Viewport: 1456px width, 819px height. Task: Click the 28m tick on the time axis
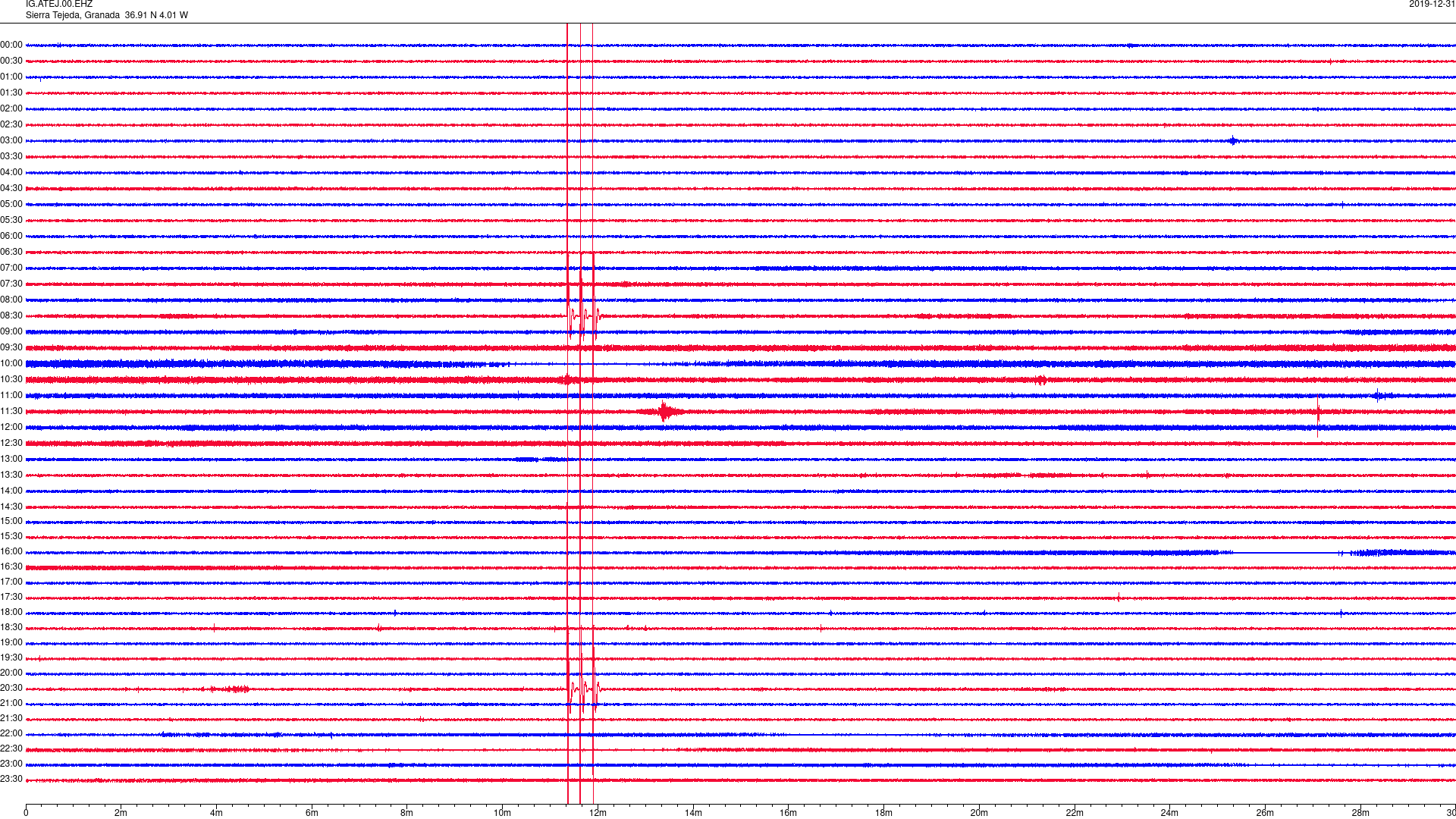pos(1360,813)
